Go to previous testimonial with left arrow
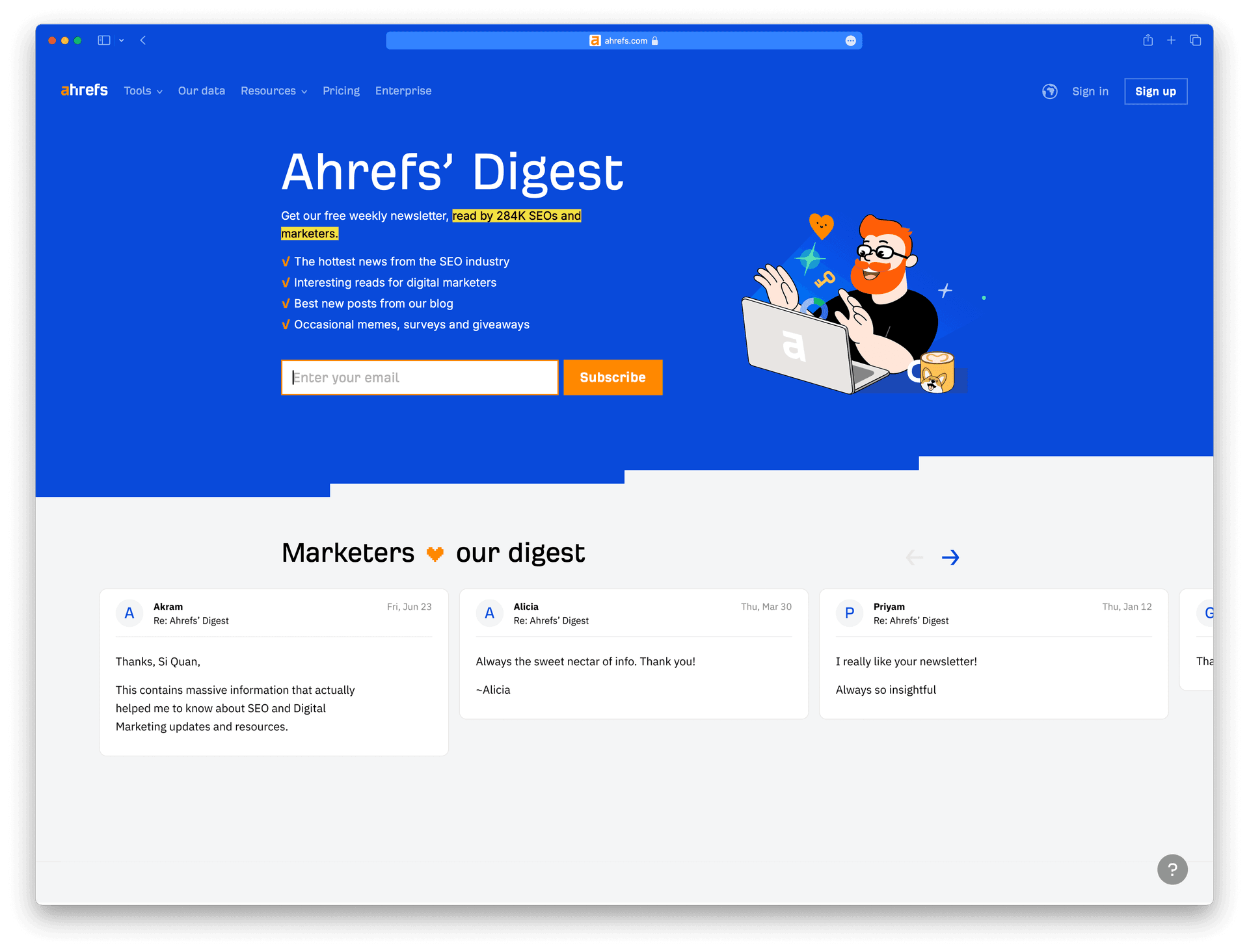Screen dimensions: 1249x952 click(915, 557)
